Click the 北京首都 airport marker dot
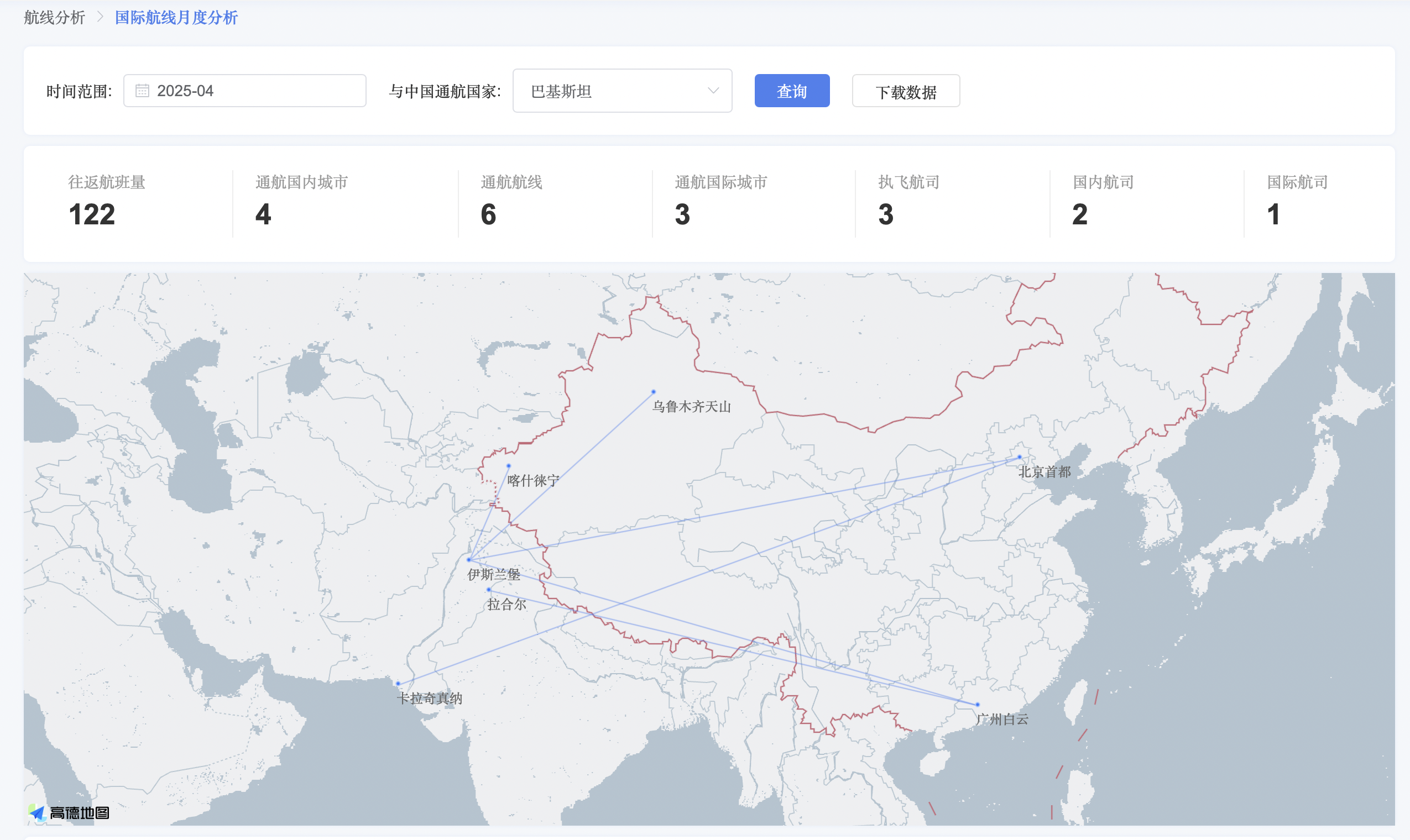Screen dimensions: 1410x840 point(1020,457)
